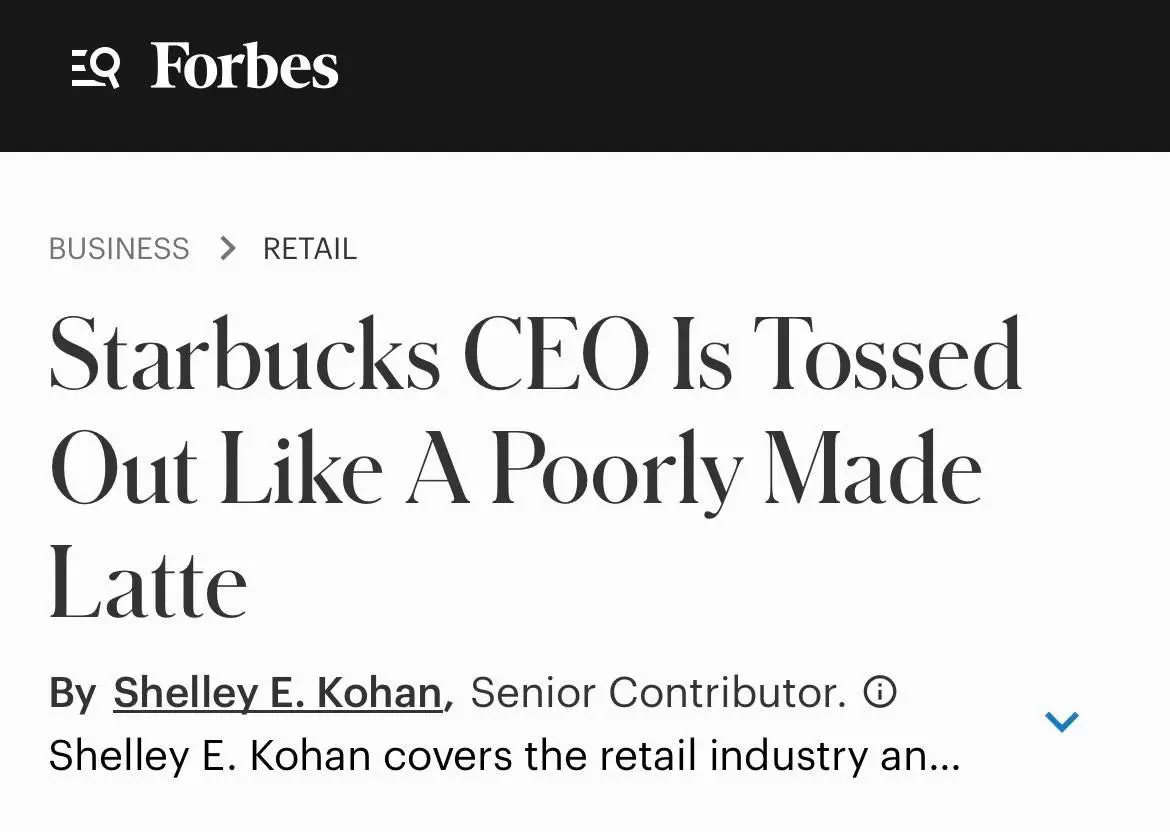Select the Senior Contributor label
The image size is (1170, 832).
point(665,691)
